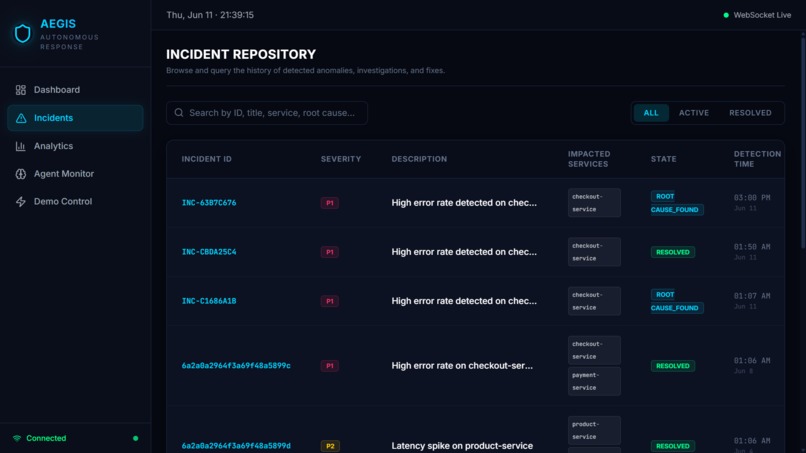Click P1 severity badge of INC-63B7C676
The image size is (806, 453).
coord(329,203)
